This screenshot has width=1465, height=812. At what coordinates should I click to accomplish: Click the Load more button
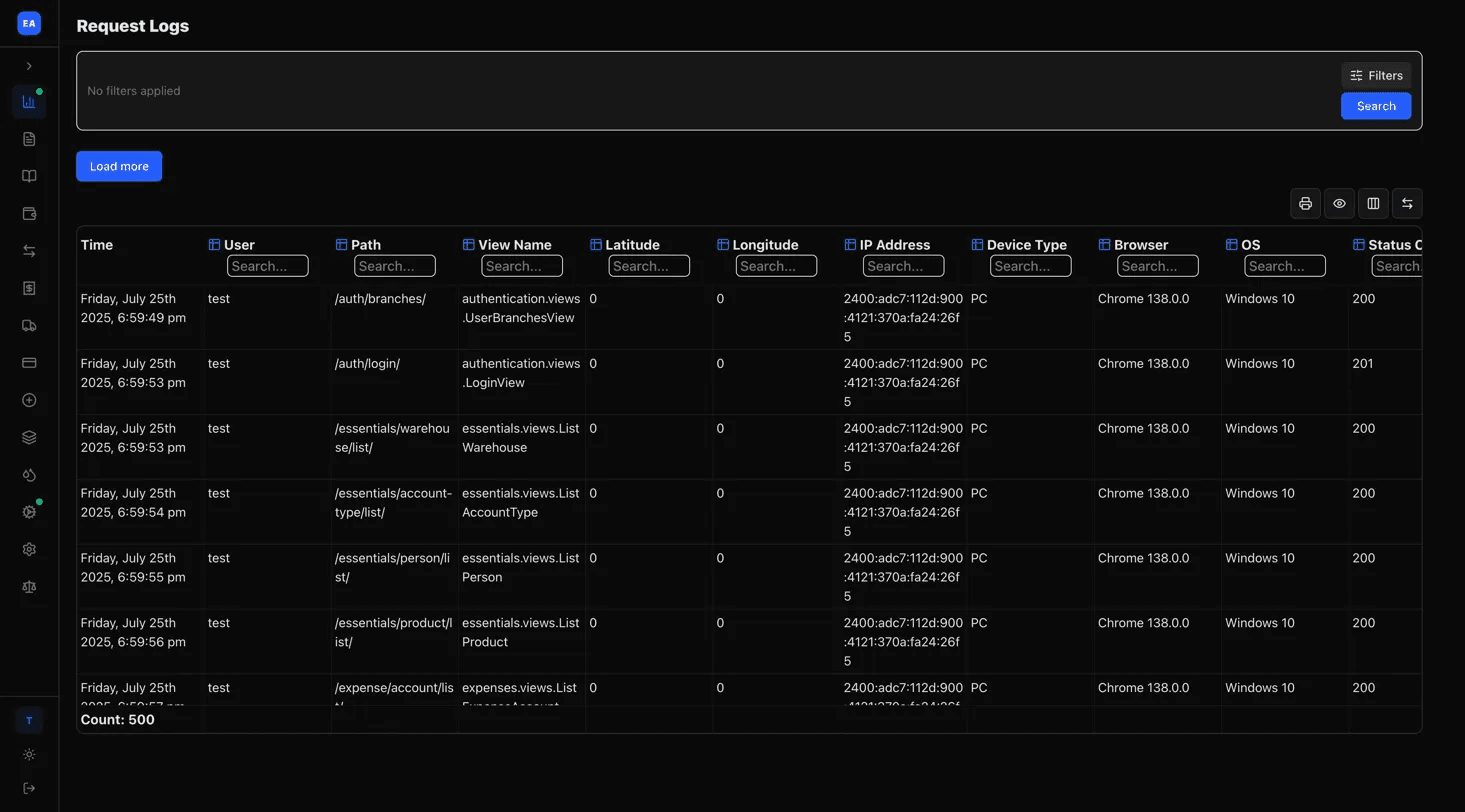119,166
